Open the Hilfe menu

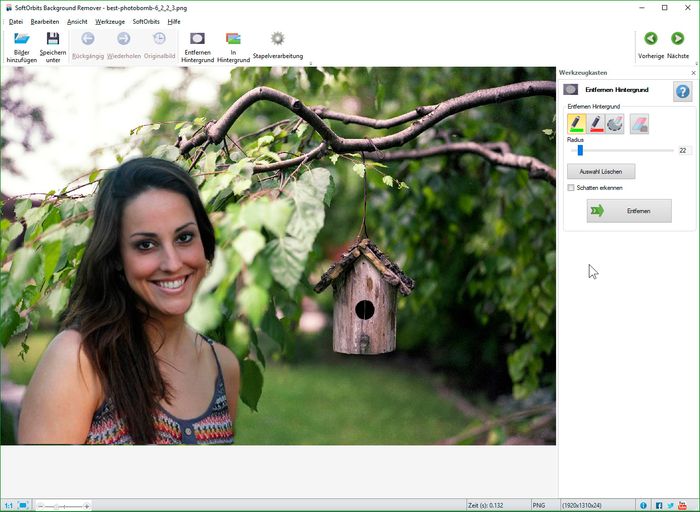pyautogui.click(x=174, y=21)
